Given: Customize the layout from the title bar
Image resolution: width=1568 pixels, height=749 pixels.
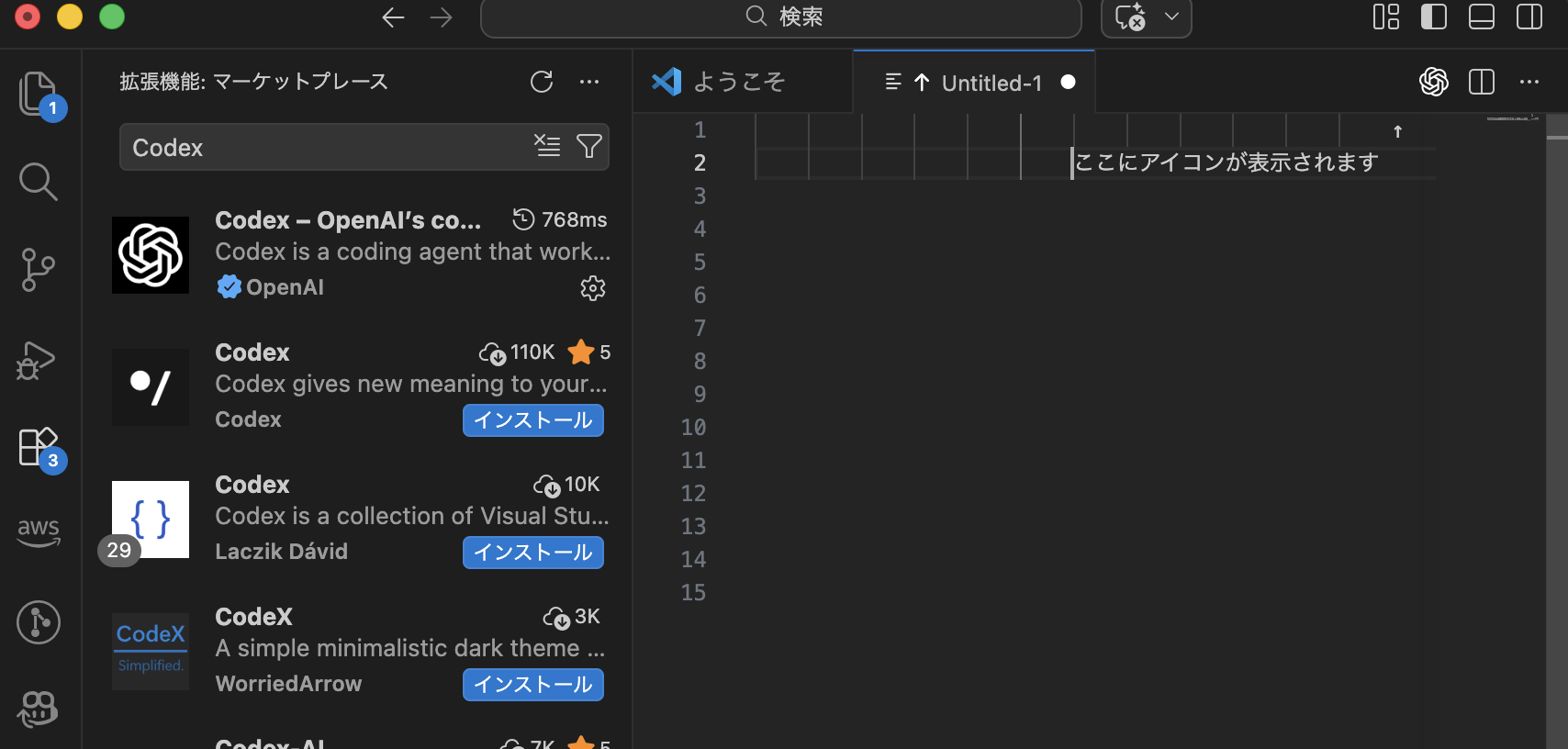Looking at the screenshot, I should click(x=1386, y=17).
